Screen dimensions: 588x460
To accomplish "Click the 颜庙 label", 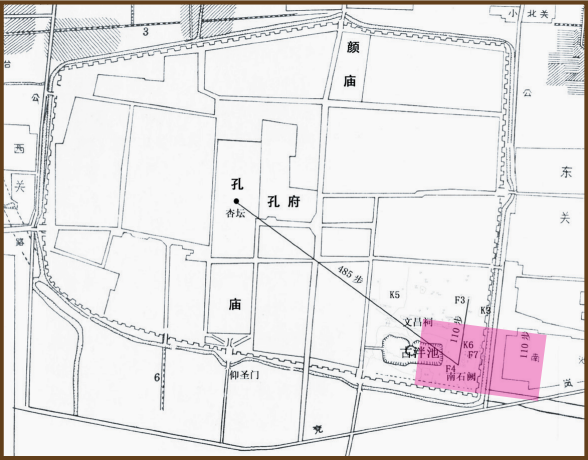I will click(351, 64).
